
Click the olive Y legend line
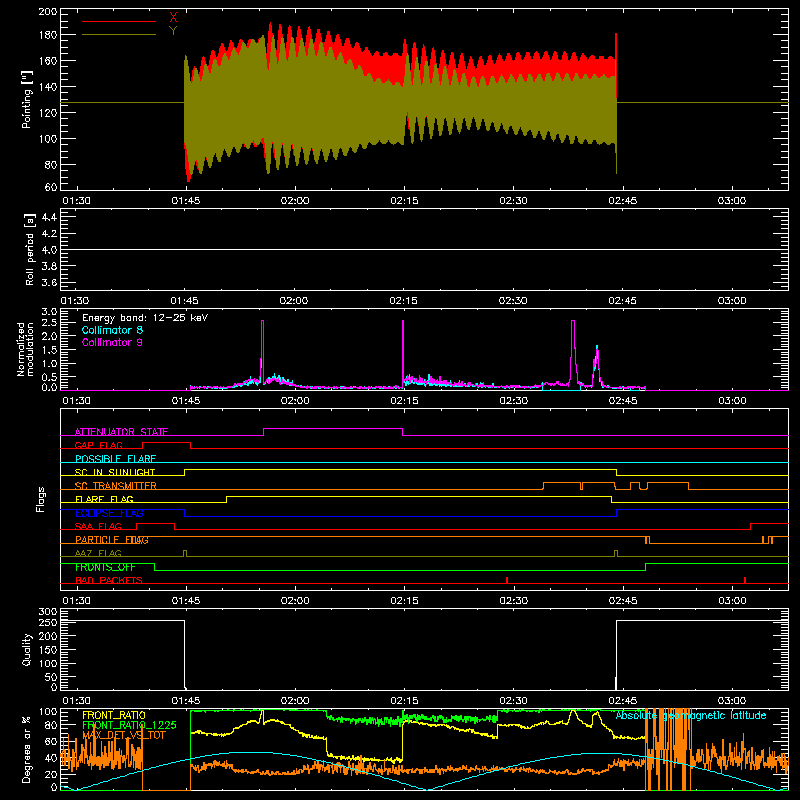(x=119, y=35)
